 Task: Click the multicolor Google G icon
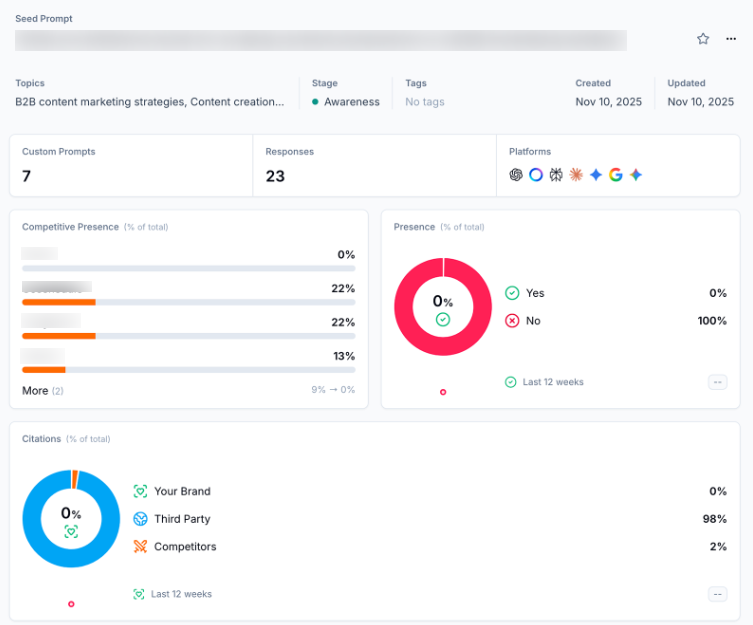pos(616,175)
